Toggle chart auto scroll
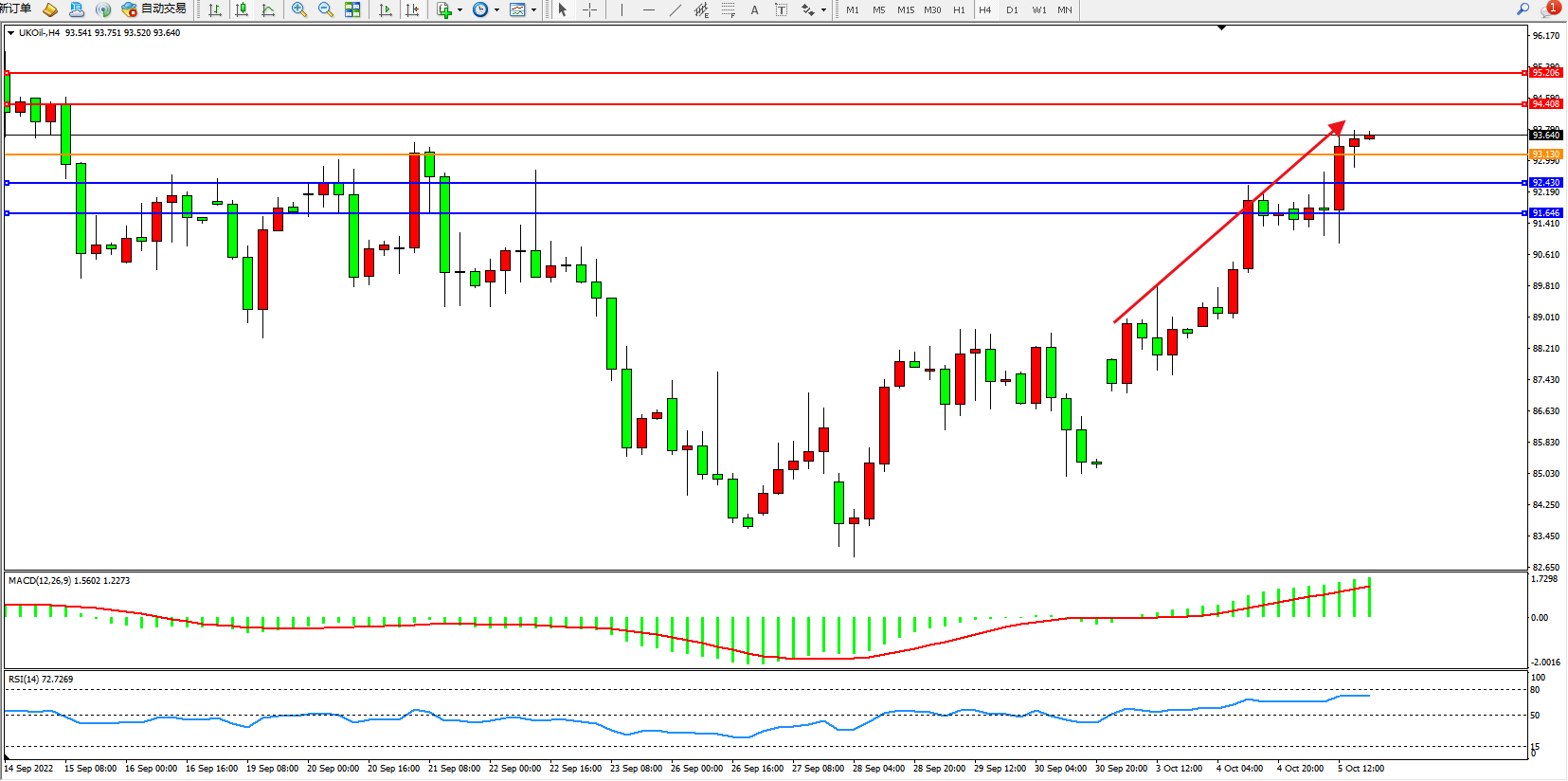This screenshot has height=781, width=1568. click(x=386, y=9)
